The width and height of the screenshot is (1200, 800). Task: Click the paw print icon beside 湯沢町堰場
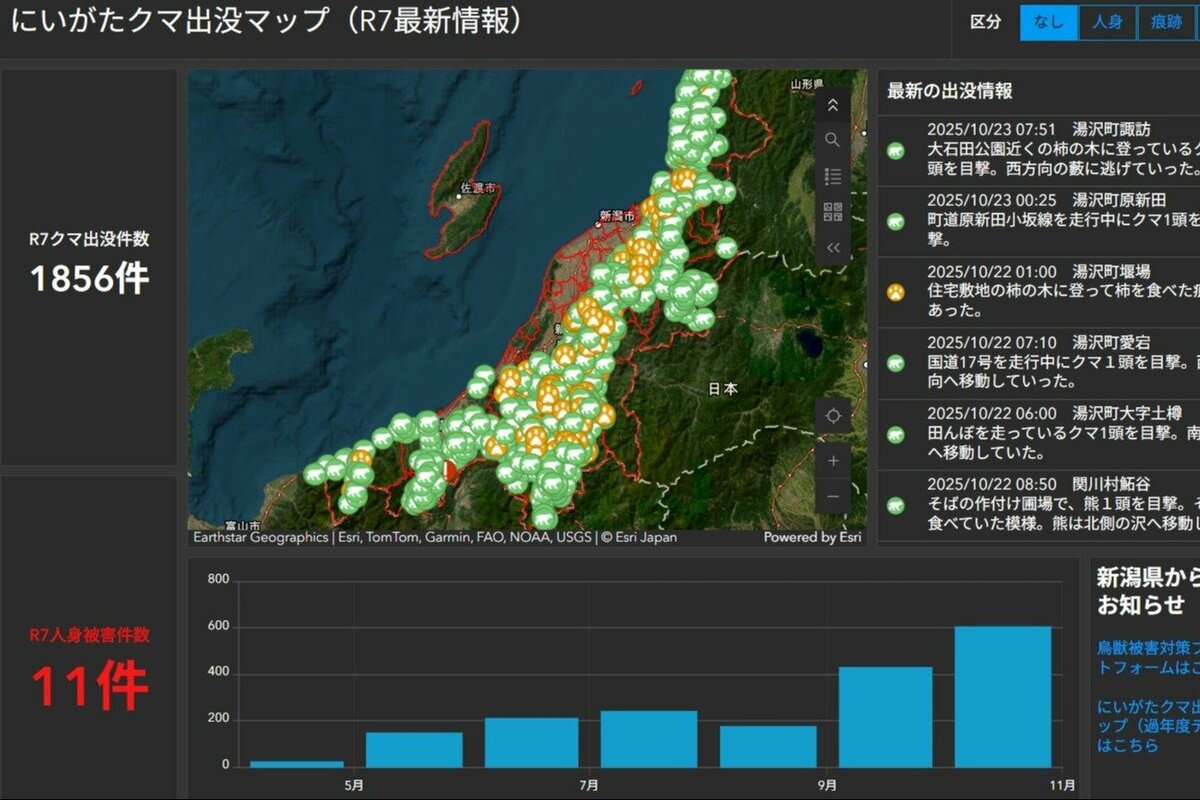pos(896,292)
